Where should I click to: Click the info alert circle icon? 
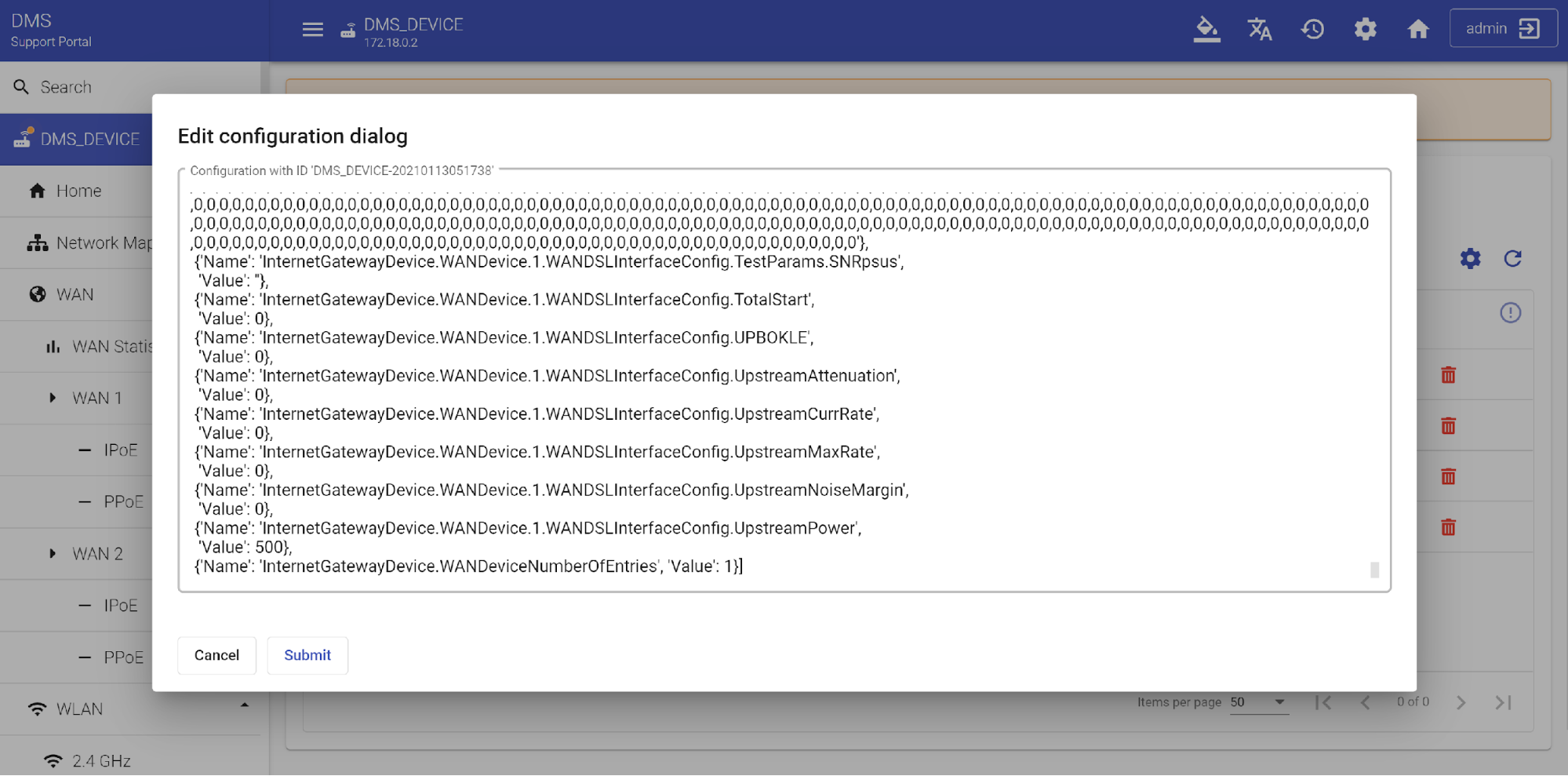tap(1510, 313)
